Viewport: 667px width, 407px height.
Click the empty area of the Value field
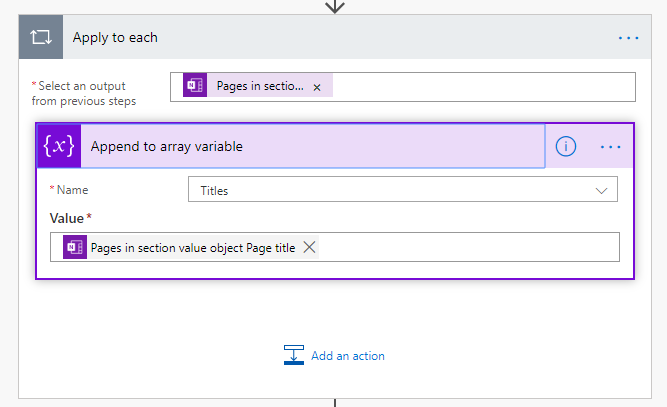[470, 247]
